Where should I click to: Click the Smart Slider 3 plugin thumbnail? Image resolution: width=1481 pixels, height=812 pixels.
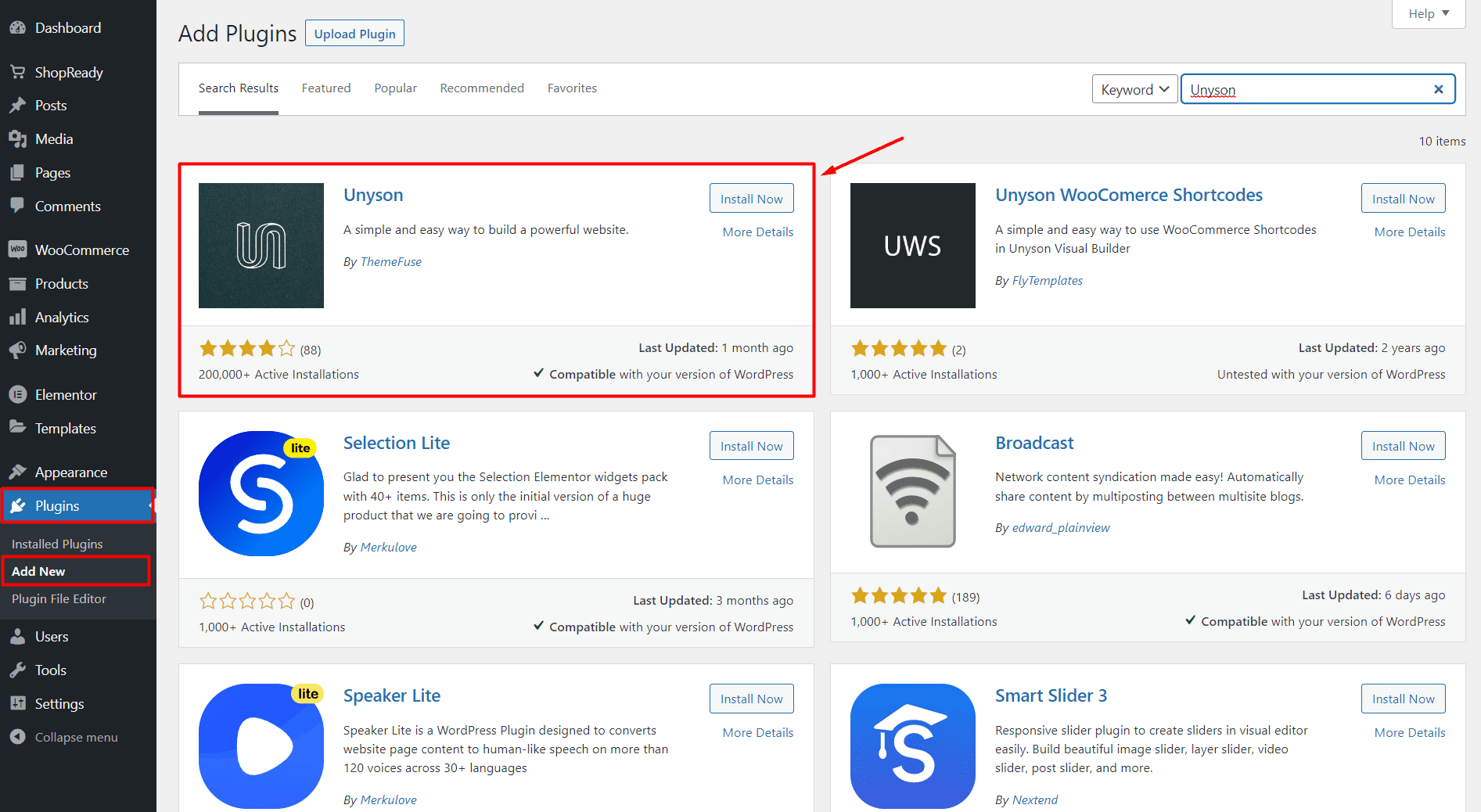click(x=912, y=746)
